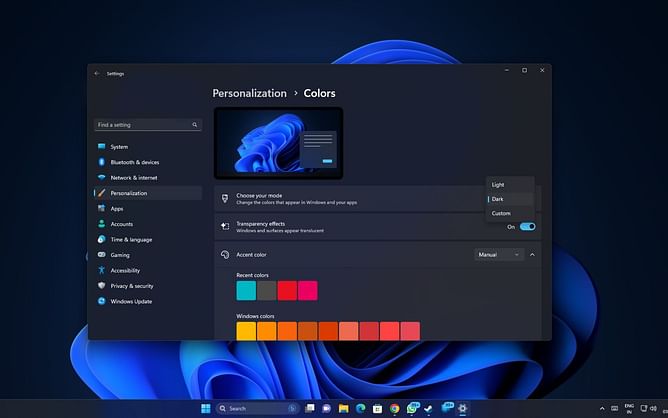This screenshot has height=418, width=668.
Task: Open Network & internet category
Action: click(147, 178)
